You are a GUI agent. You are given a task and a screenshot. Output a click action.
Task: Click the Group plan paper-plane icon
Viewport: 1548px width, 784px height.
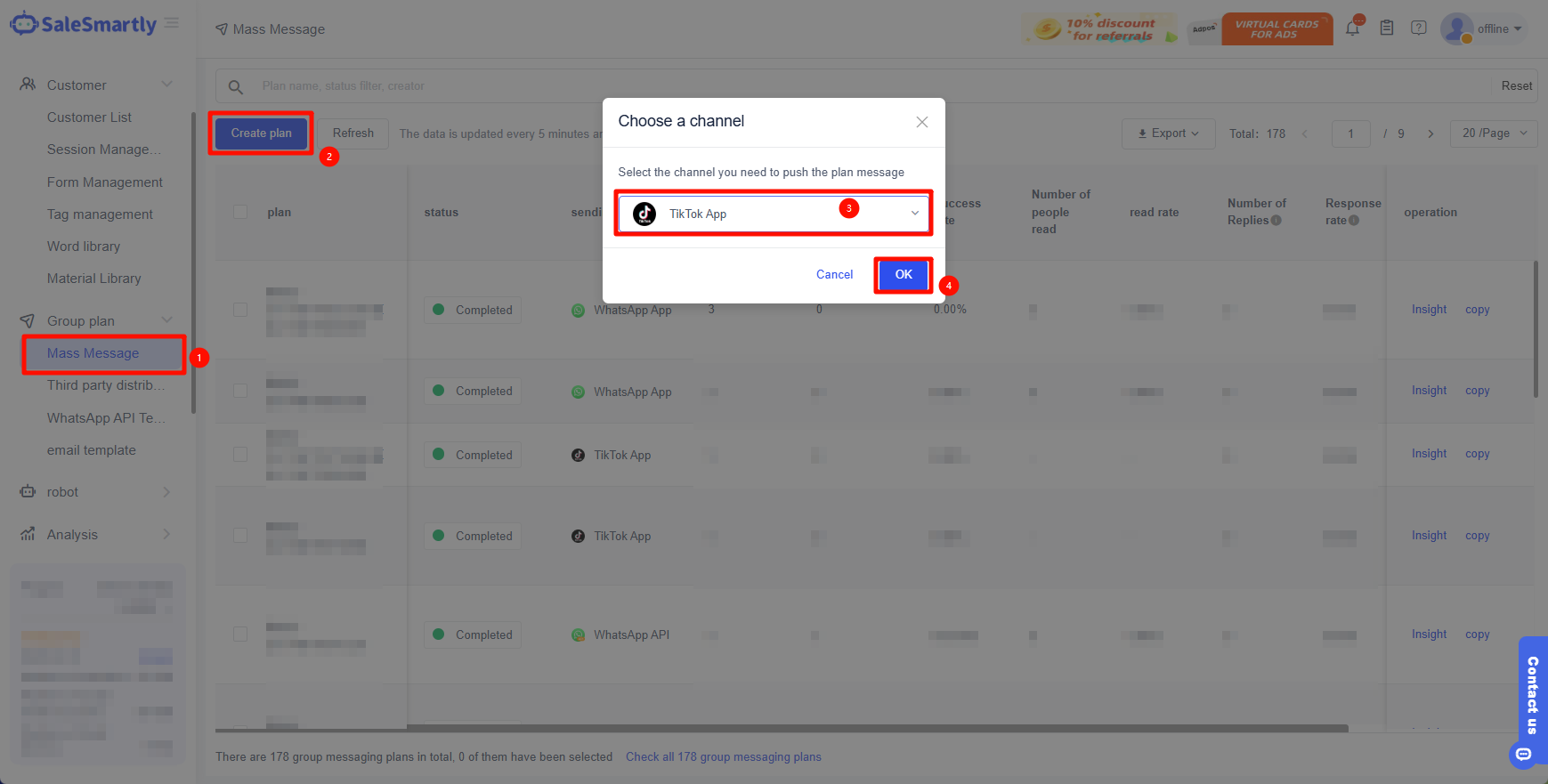tap(28, 320)
